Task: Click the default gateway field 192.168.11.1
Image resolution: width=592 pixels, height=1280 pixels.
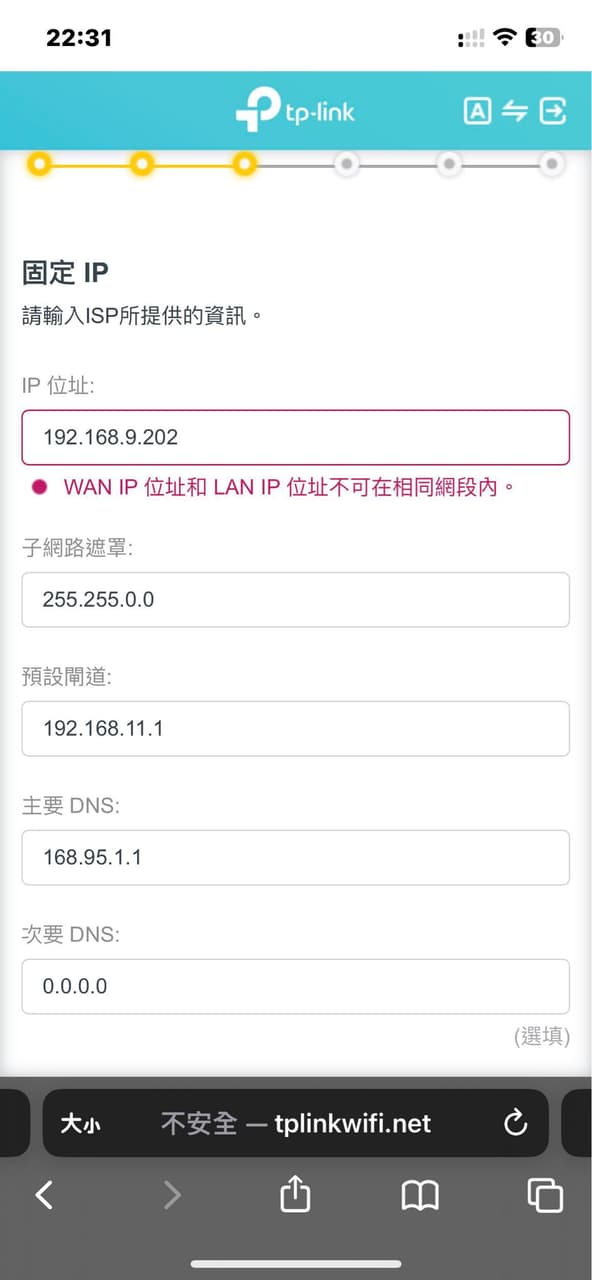Action: (295, 729)
